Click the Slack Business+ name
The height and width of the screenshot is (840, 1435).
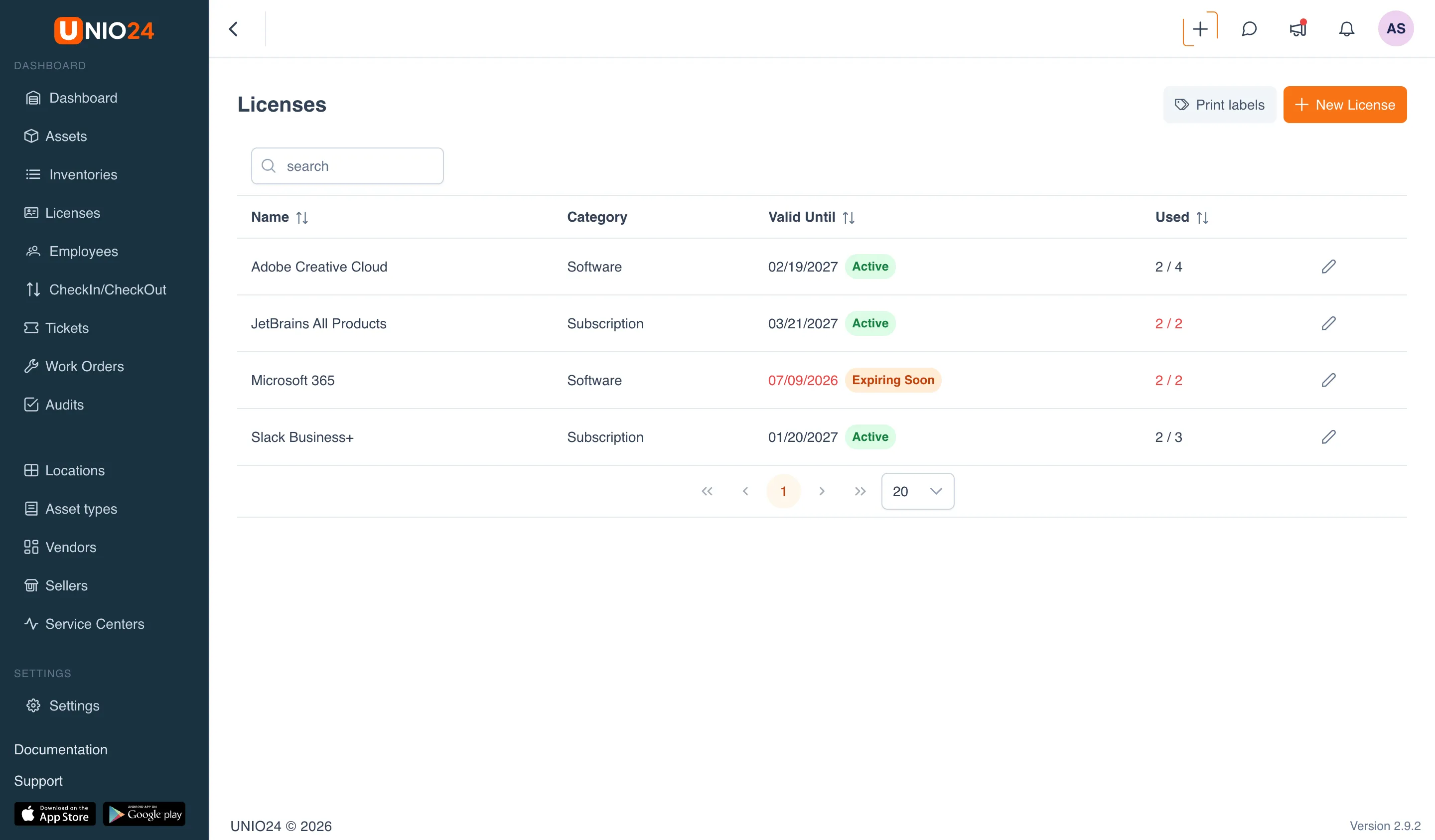302,437
